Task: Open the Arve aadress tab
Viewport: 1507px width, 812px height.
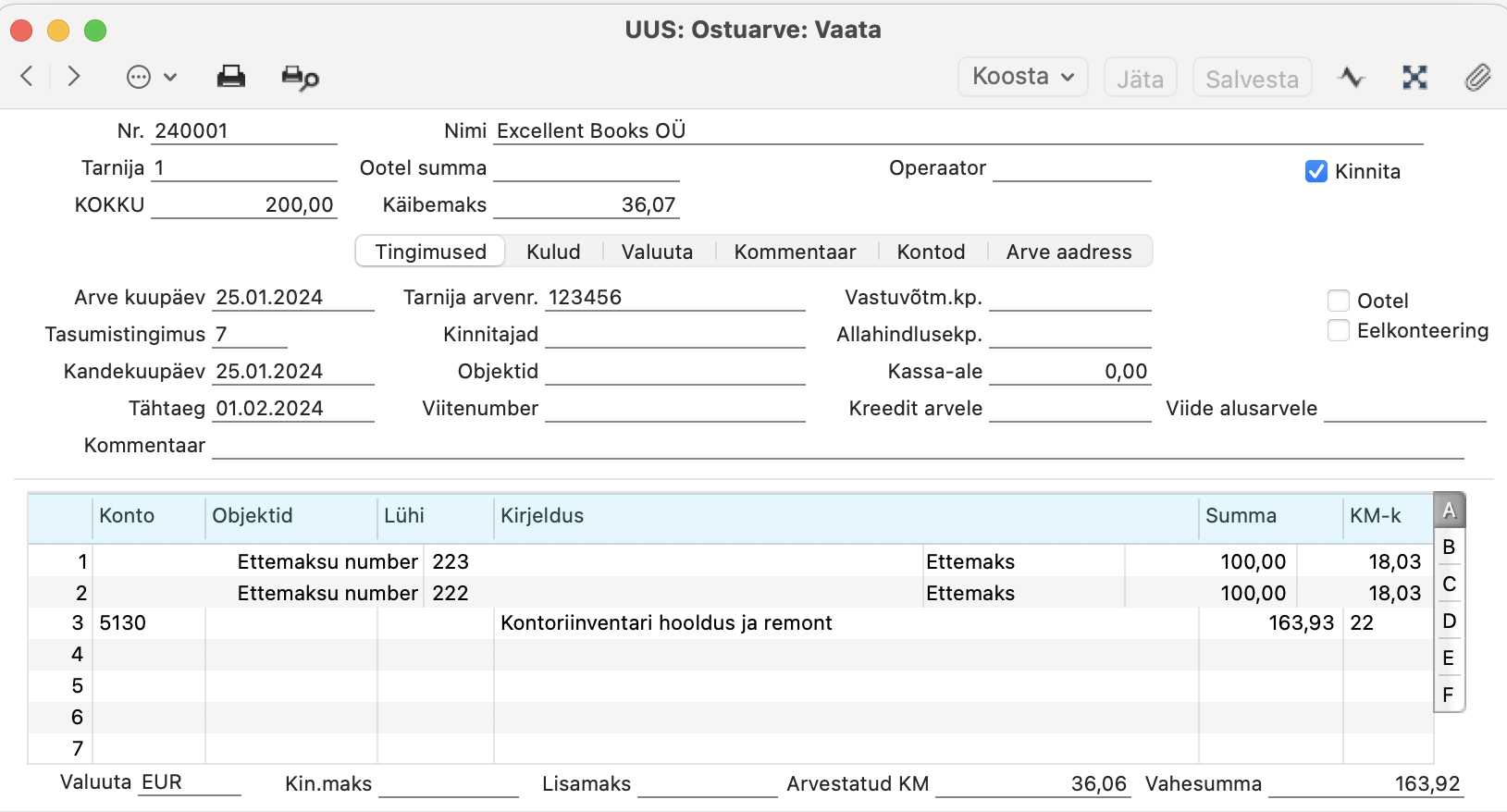Action: point(1068,252)
